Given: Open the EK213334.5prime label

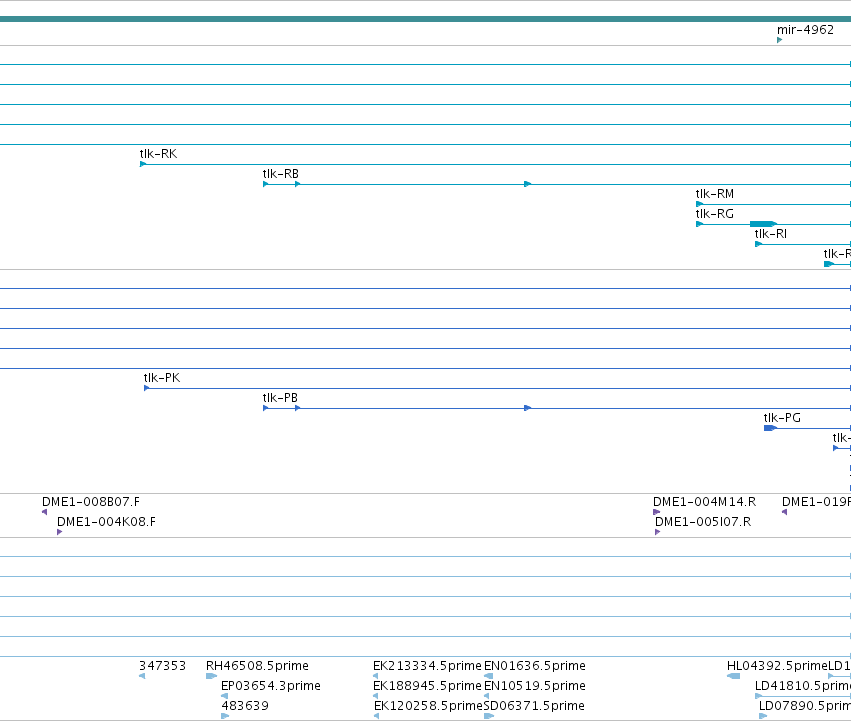Looking at the screenshot, I should (x=427, y=666).
